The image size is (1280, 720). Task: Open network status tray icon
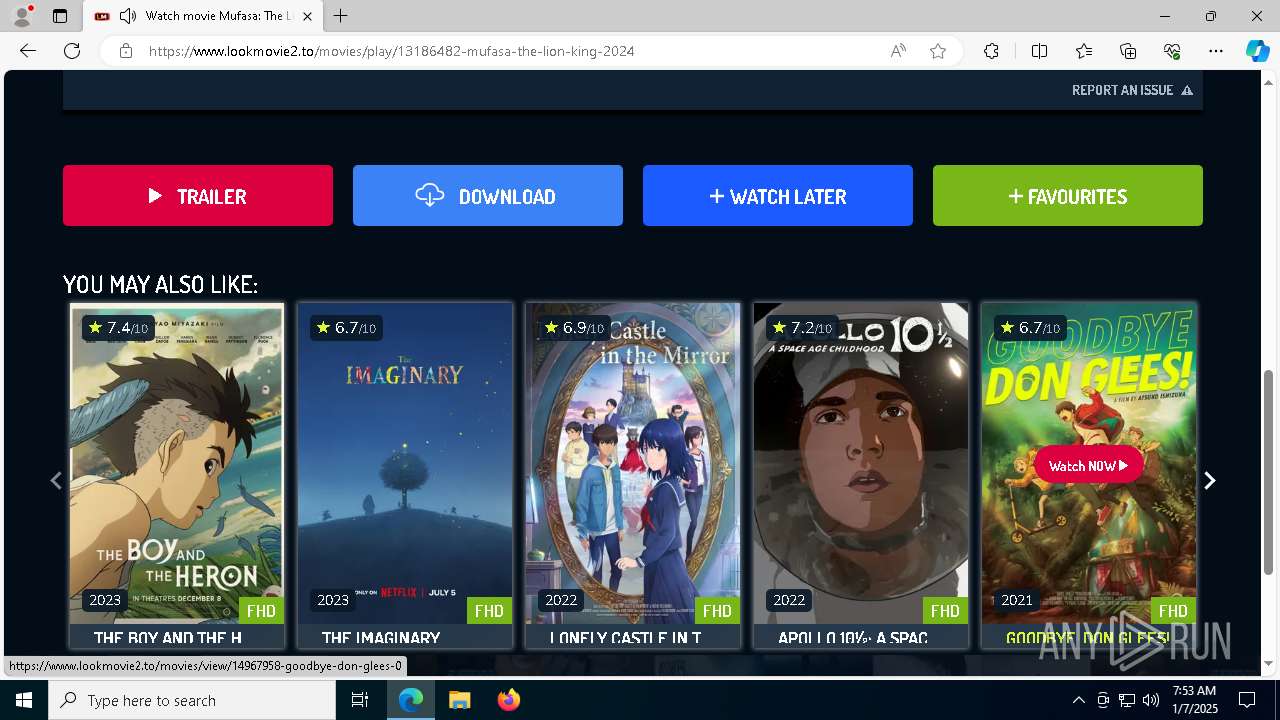[1126, 700]
